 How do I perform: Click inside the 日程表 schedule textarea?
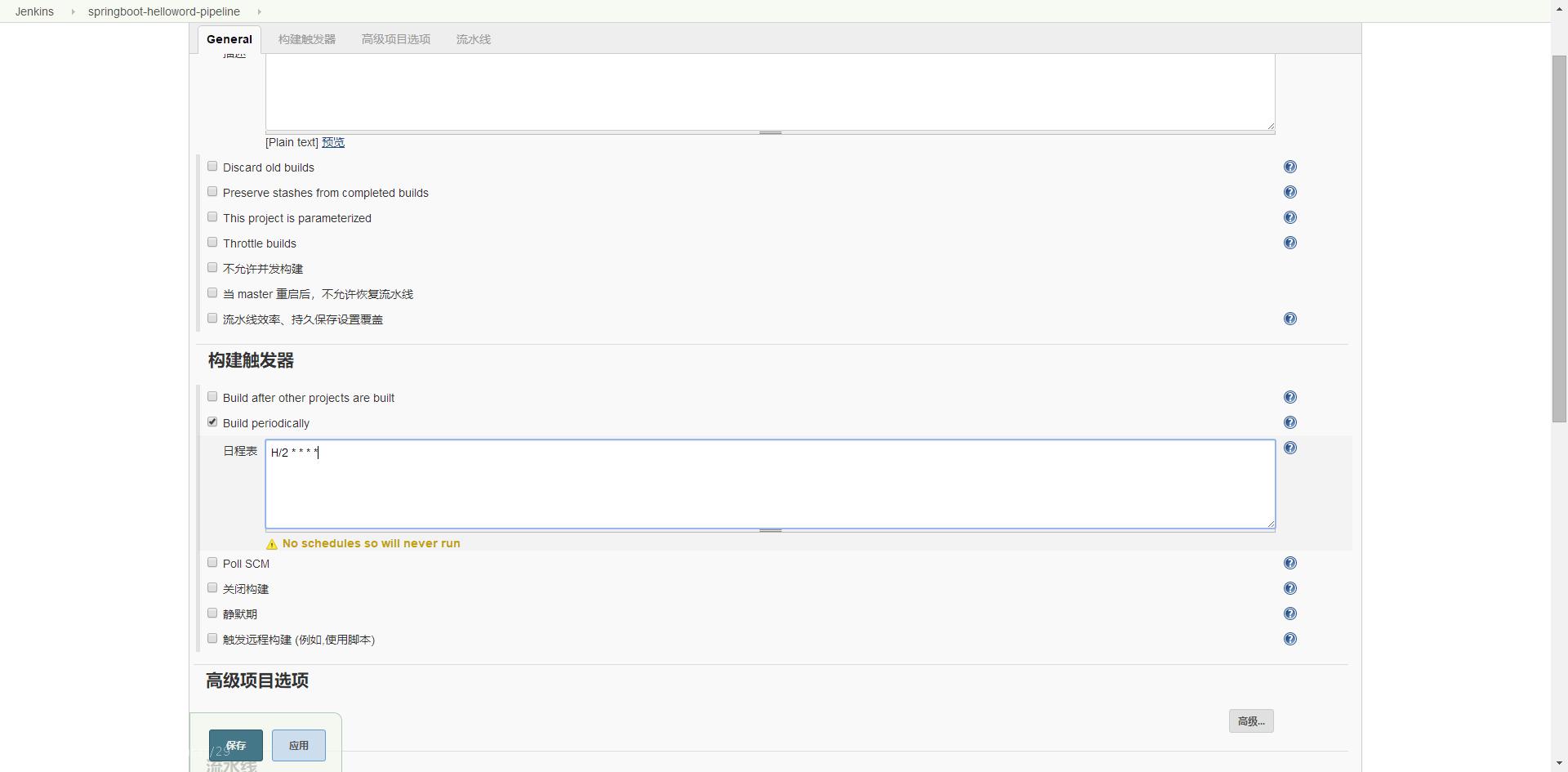pyautogui.click(x=770, y=484)
